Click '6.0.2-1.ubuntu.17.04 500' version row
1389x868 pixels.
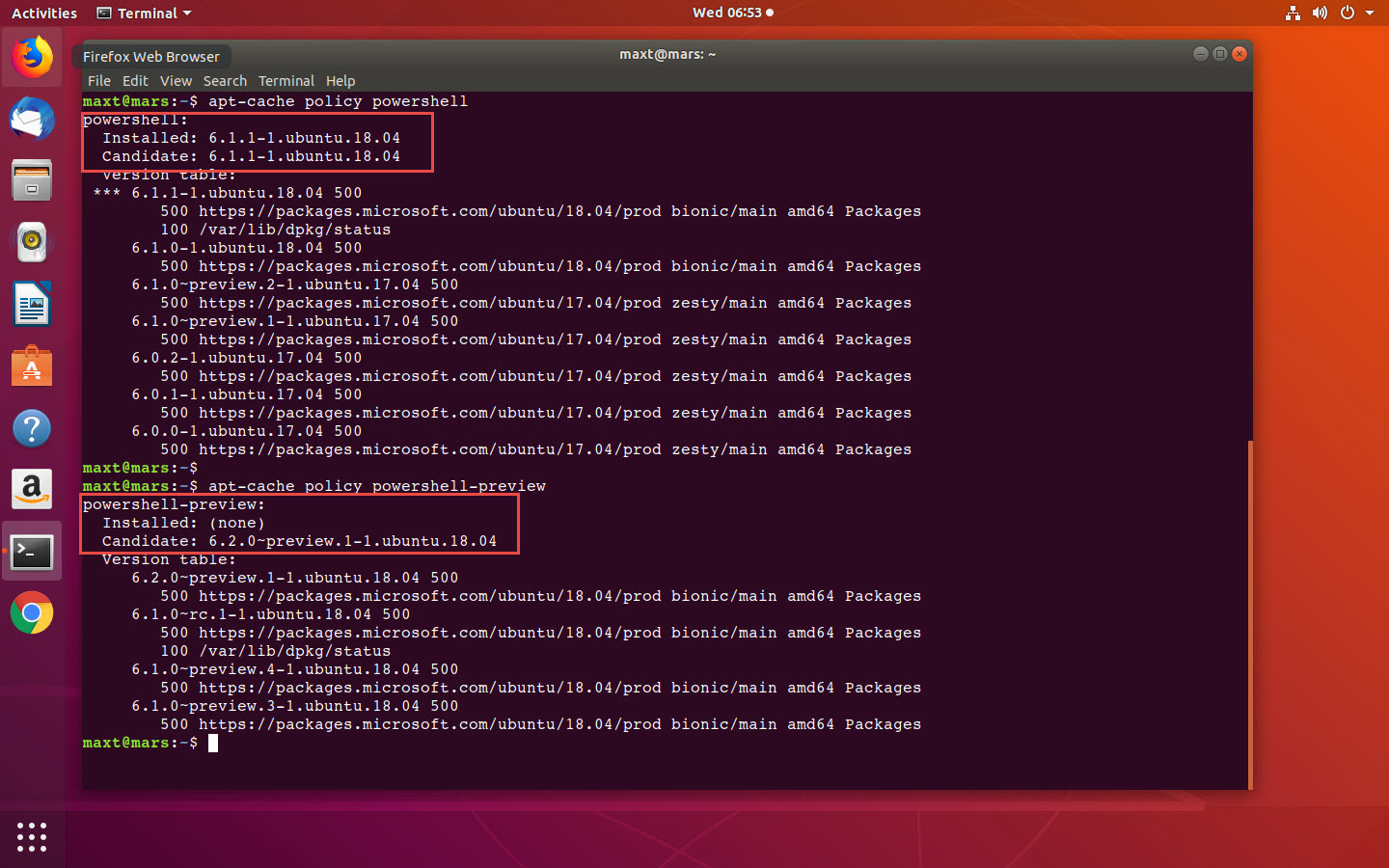[247, 358]
